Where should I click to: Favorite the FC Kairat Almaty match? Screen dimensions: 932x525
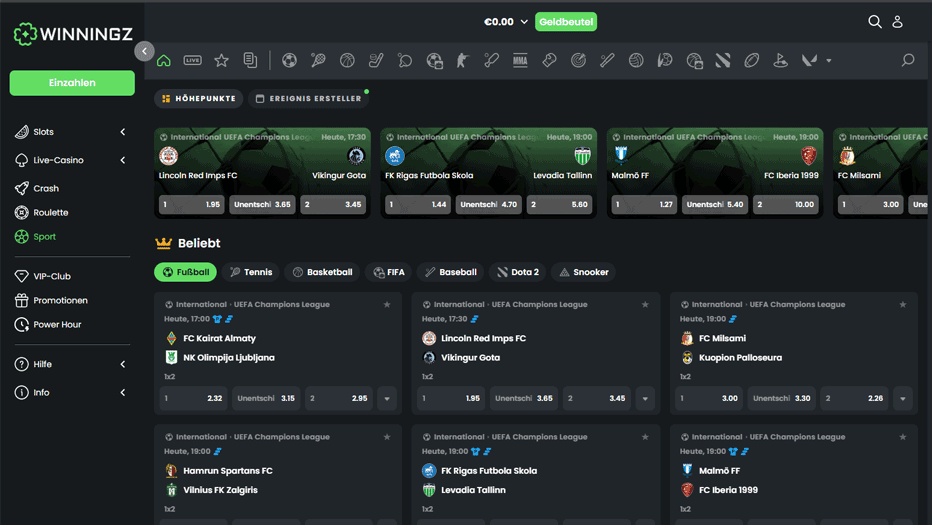coord(387,304)
